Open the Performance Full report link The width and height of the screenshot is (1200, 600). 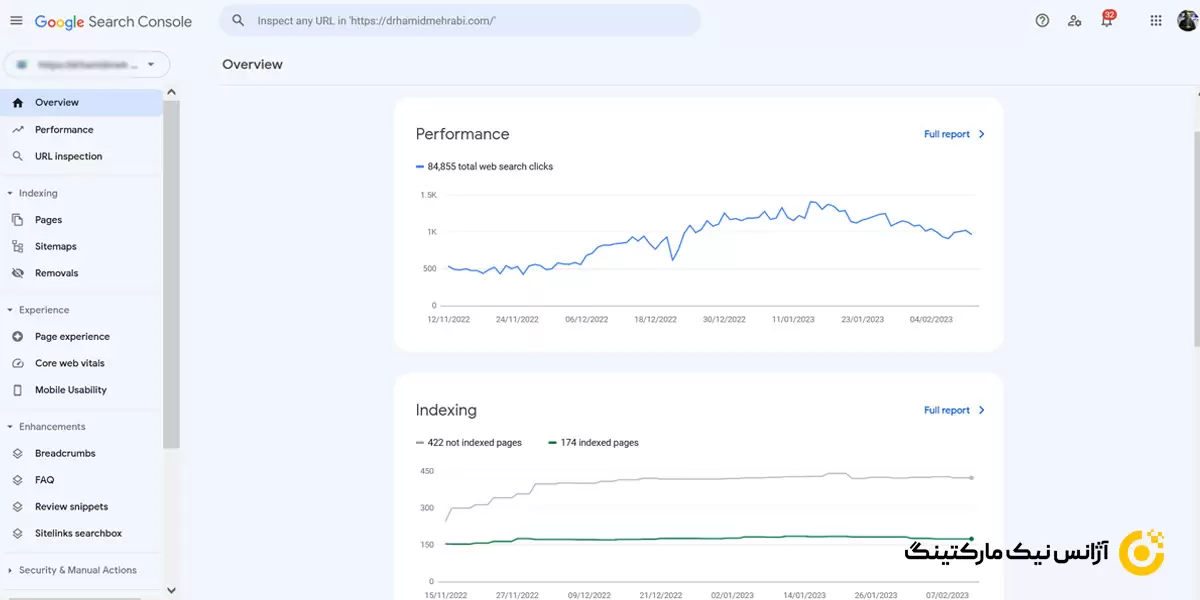pos(954,134)
